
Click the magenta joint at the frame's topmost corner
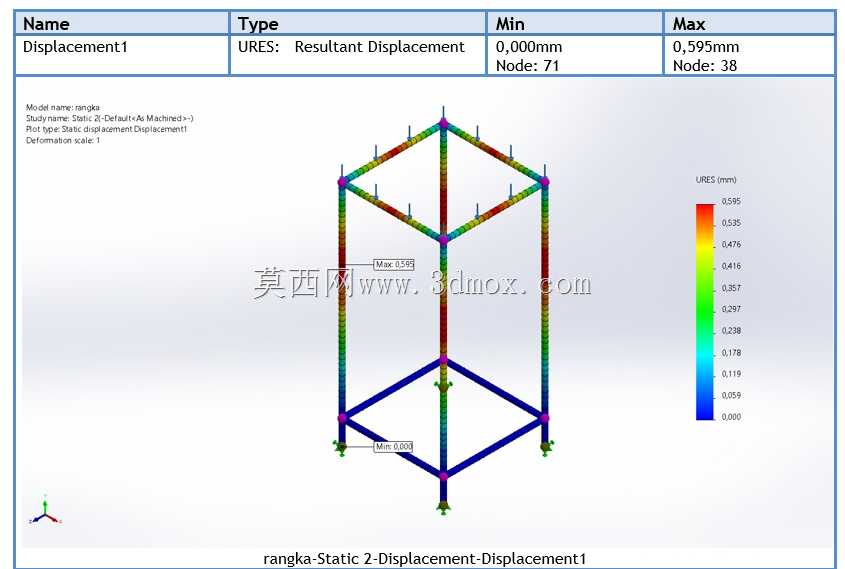coord(443,123)
